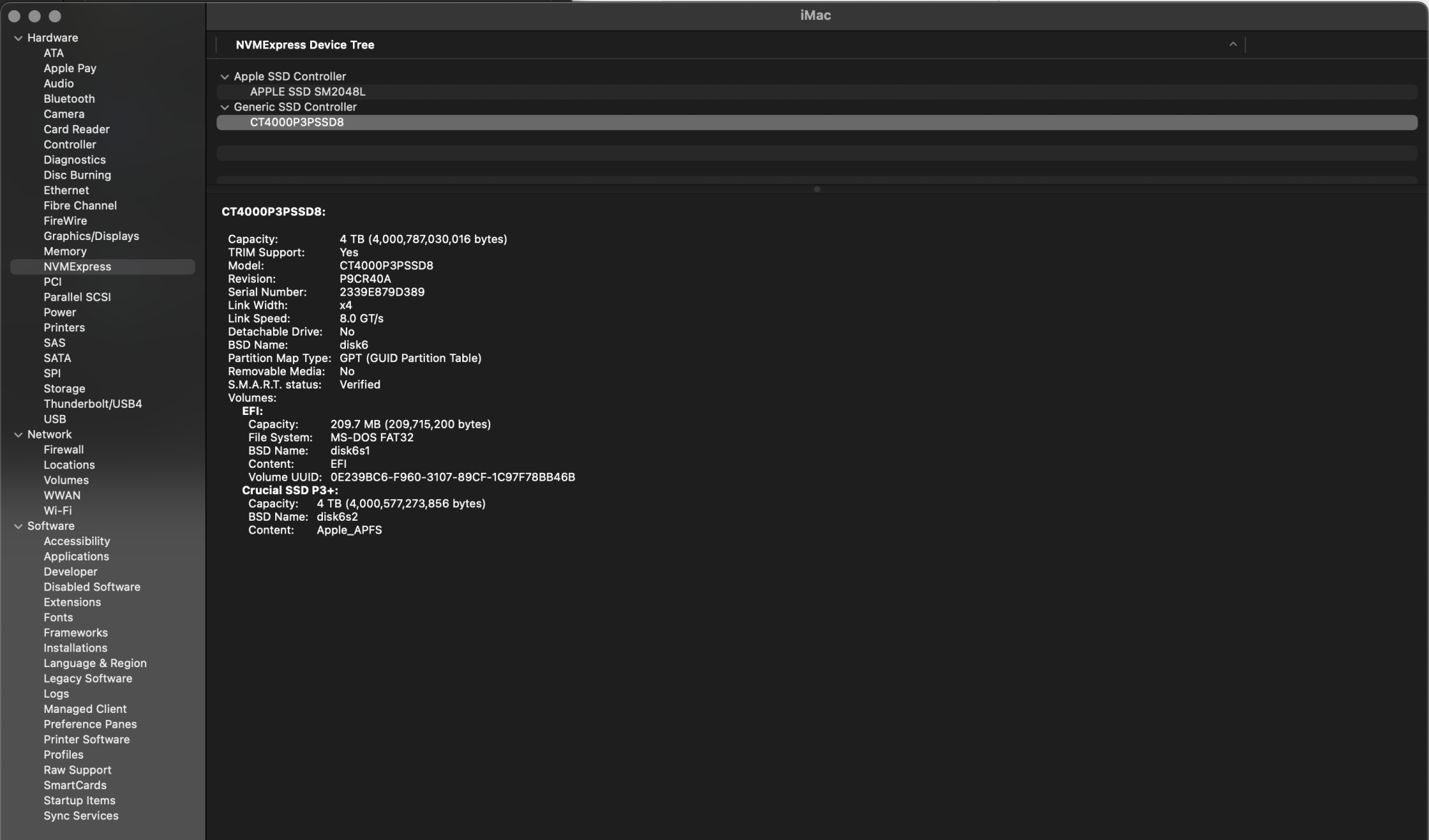1429x840 pixels.
Task: Open the Storage hardware category
Action: (x=64, y=389)
